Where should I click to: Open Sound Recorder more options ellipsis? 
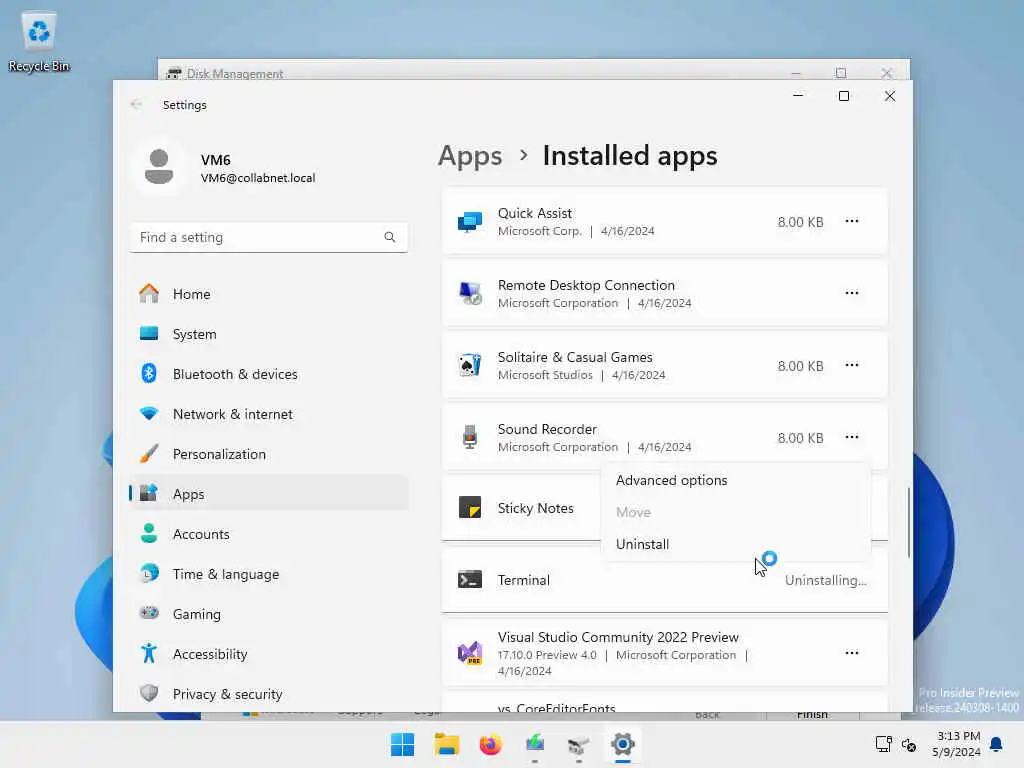(852, 437)
